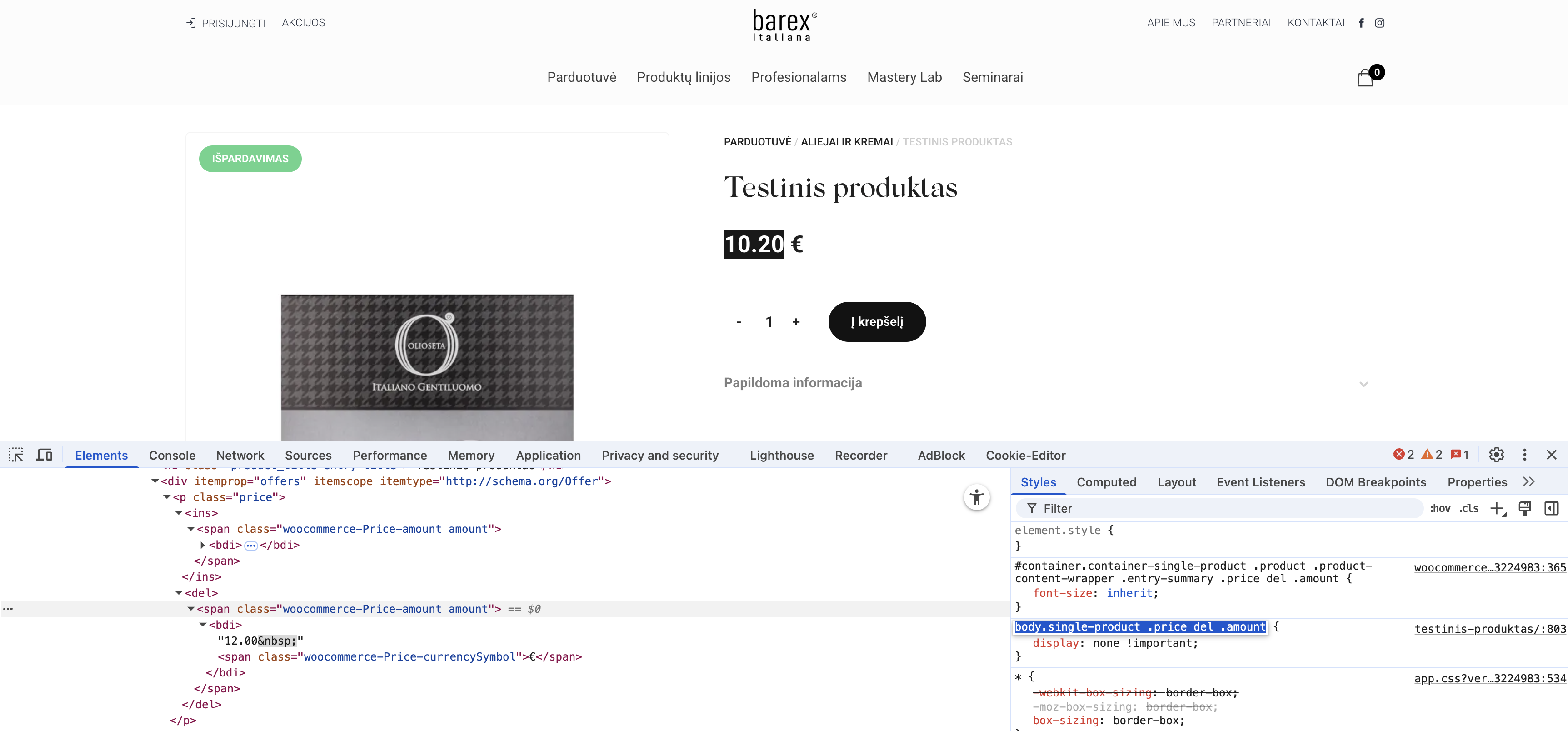Increase product quantity with plus
This screenshot has width=1568, height=731.
795,322
